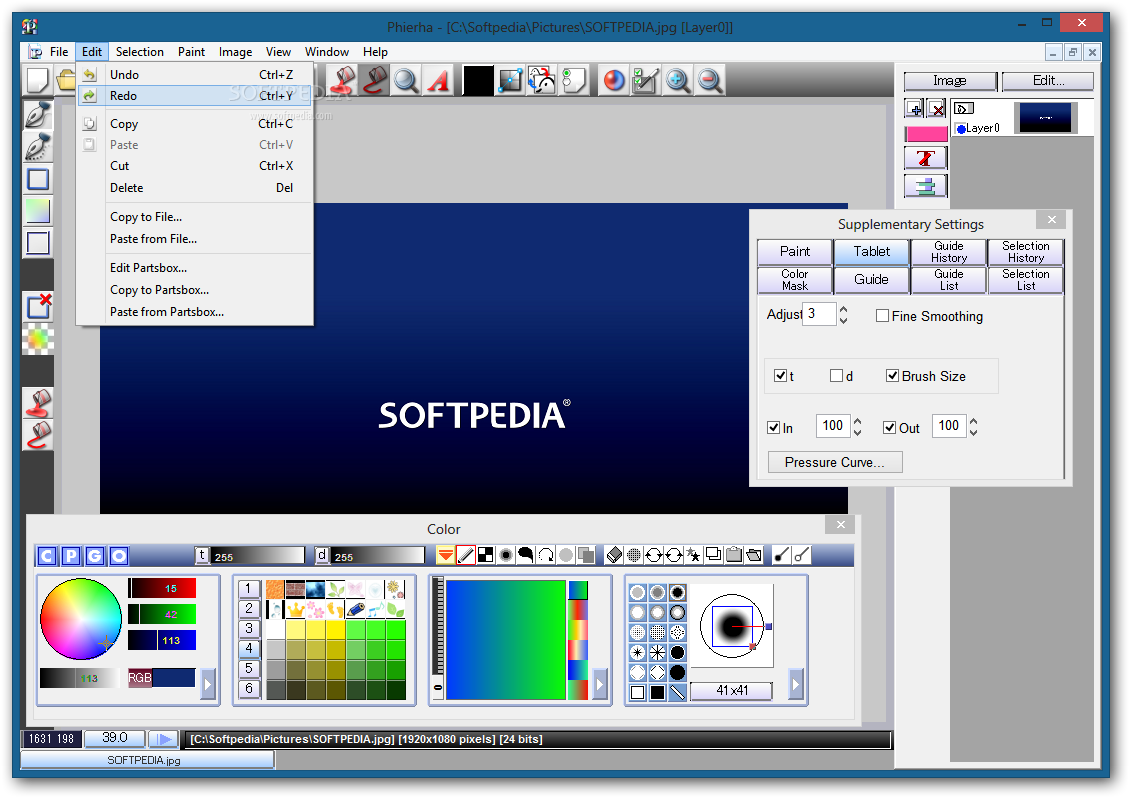The height and width of the screenshot is (798, 1130).
Task: Click the eraser icon in Color panel toolbar
Action: pyautogui.click(x=614, y=554)
